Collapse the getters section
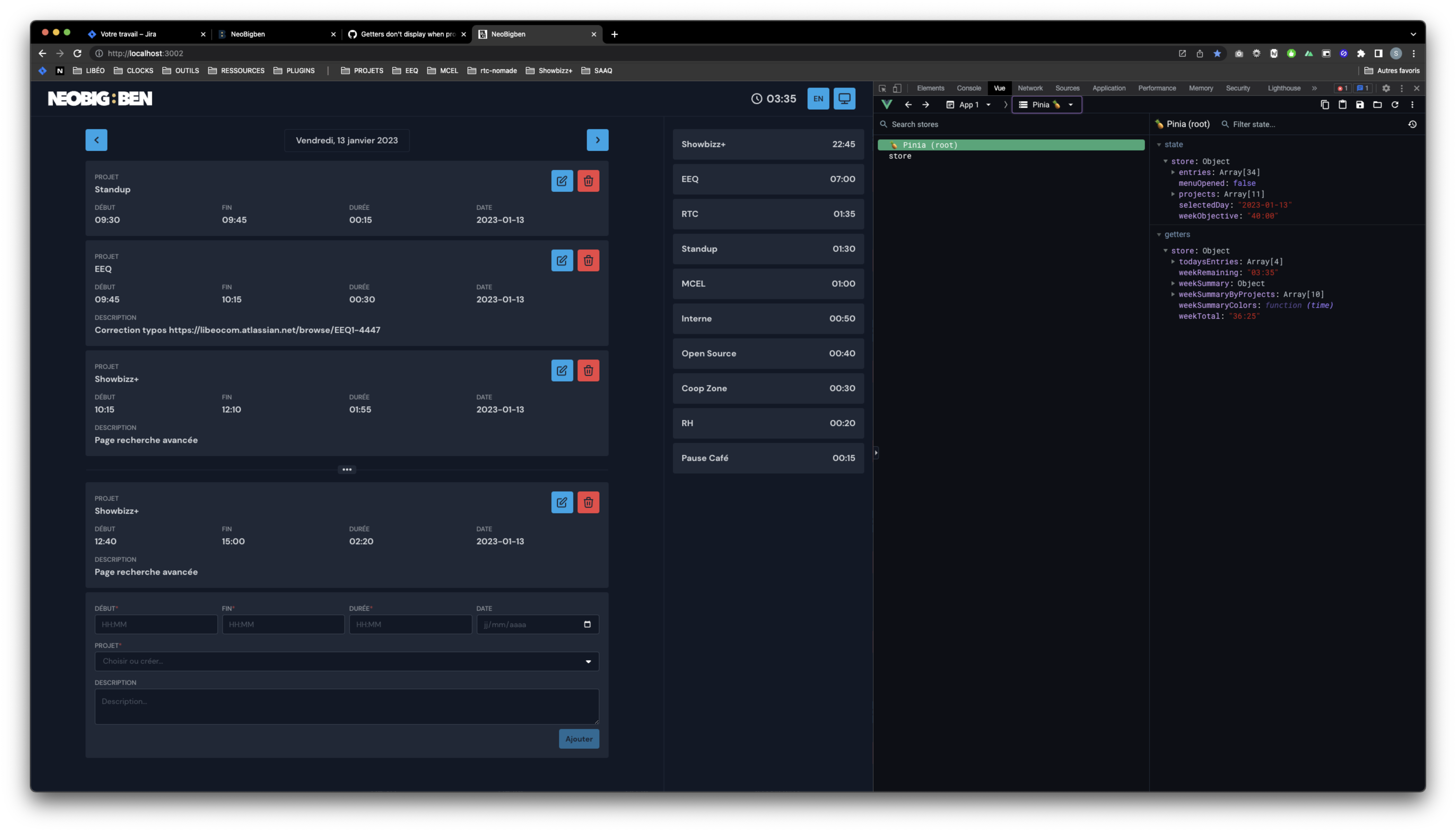The height and width of the screenshot is (832, 1456). pyautogui.click(x=1159, y=234)
